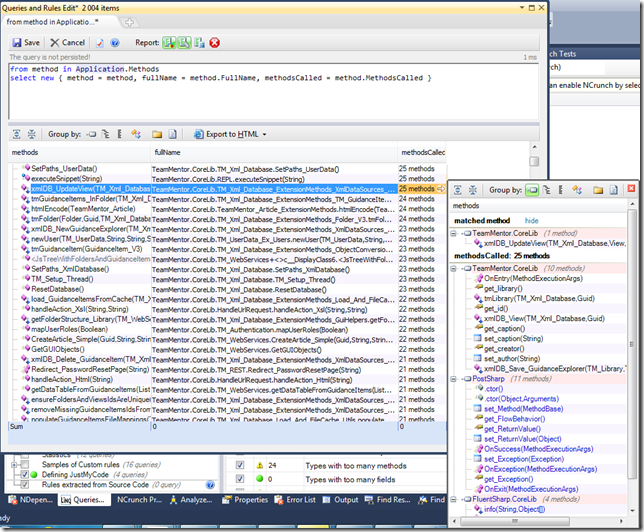644x532 pixels.
Task: Collapse the FluentSharp.CoreLib tree node
Action: pyautogui.click(x=455, y=501)
